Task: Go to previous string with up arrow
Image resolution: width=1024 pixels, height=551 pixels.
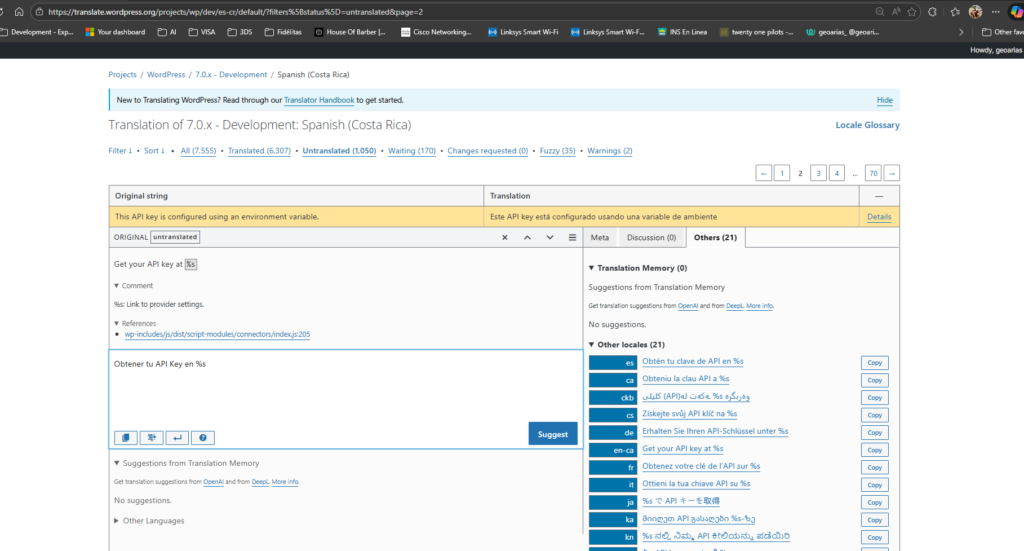Action: (527, 237)
